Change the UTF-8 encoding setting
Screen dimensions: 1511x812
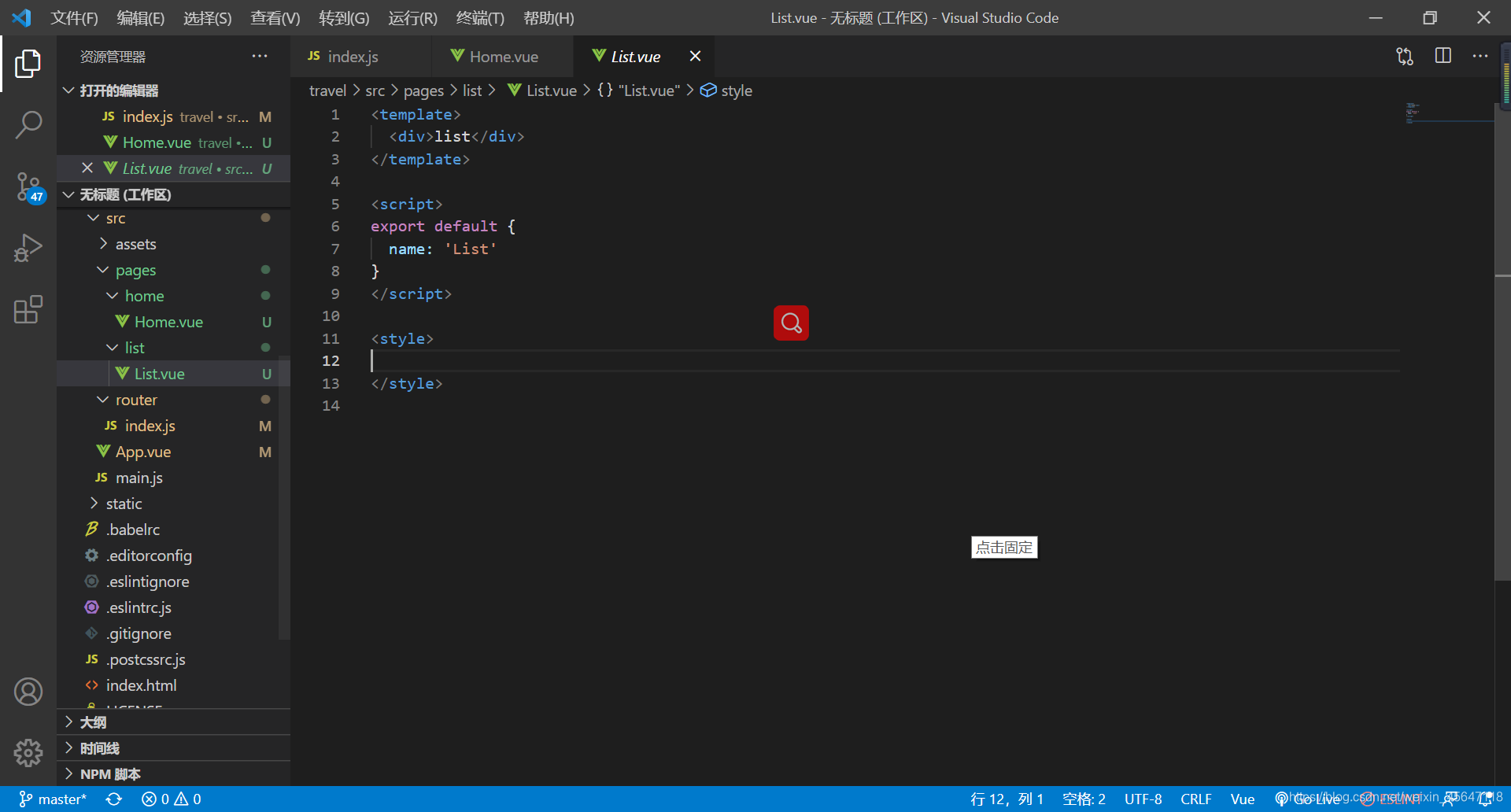[x=1143, y=799]
